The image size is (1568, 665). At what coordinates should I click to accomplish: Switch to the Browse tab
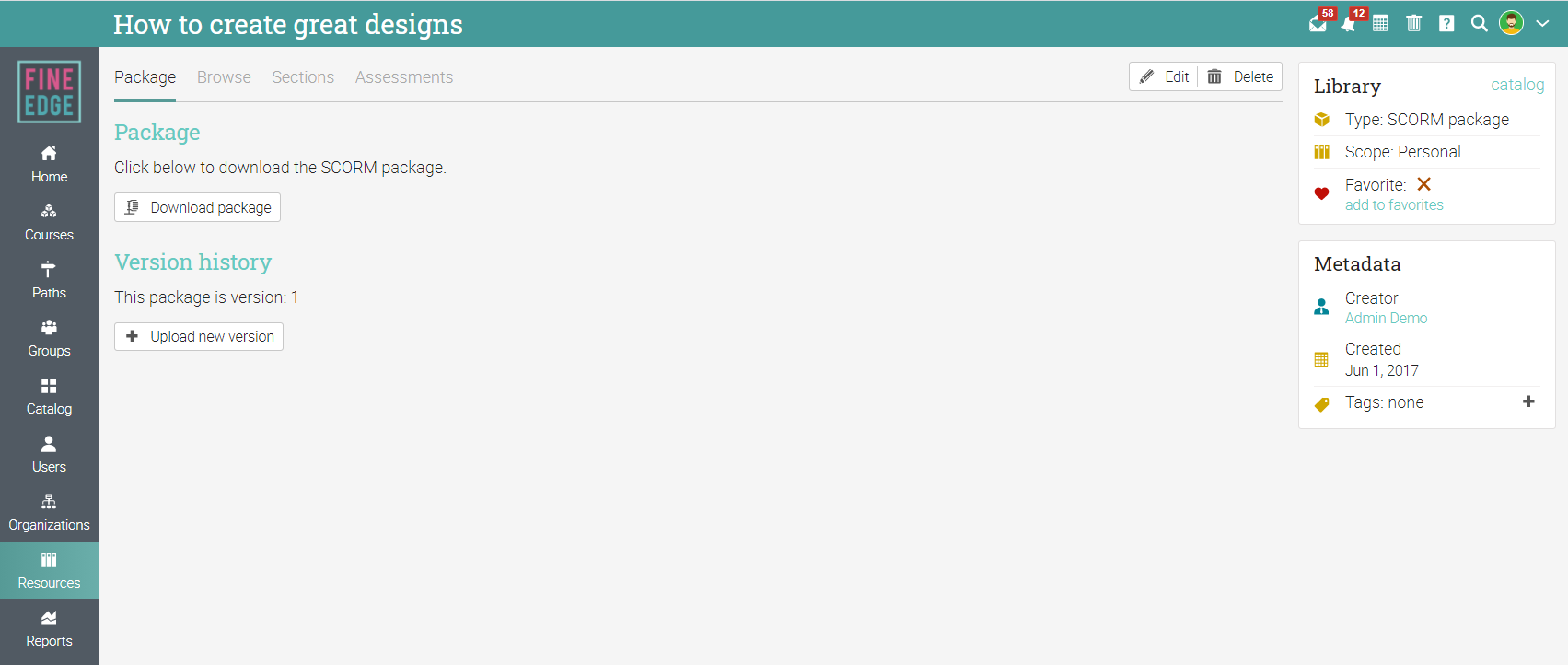coord(224,77)
